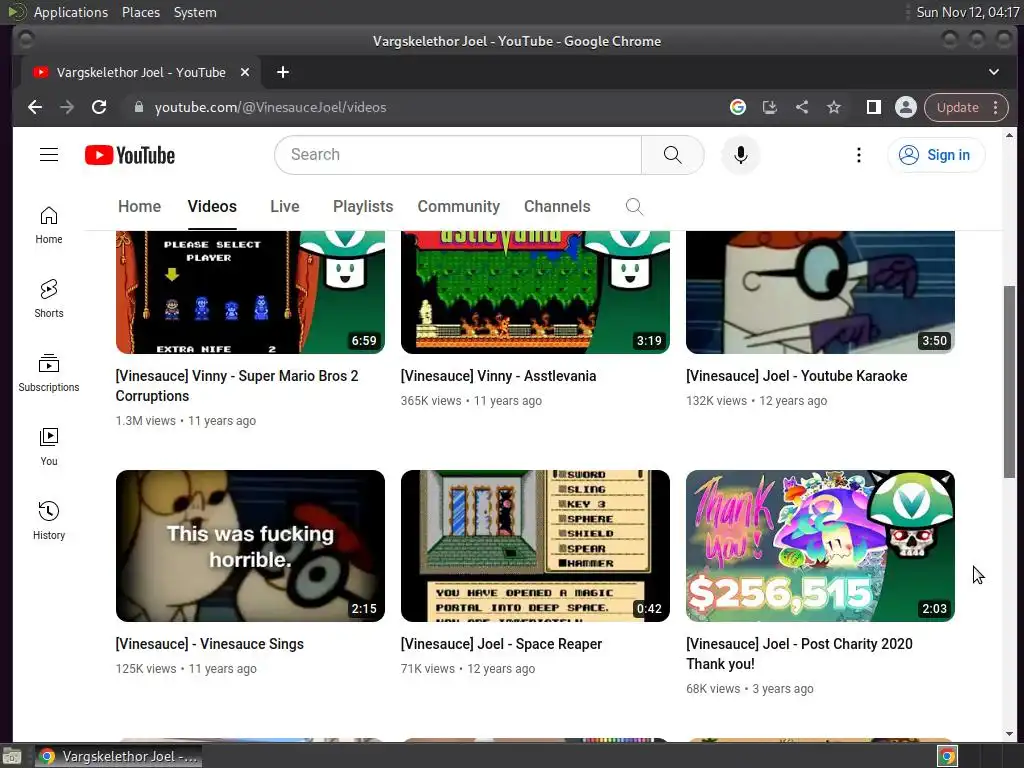Click the Google icon in the address bar
This screenshot has width=1024, height=768.
tap(738, 107)
